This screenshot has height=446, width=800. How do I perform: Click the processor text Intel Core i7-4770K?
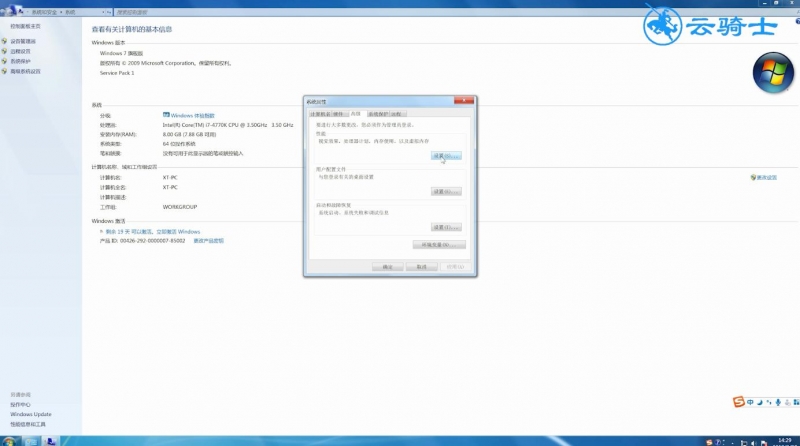(x=228, y=125)
